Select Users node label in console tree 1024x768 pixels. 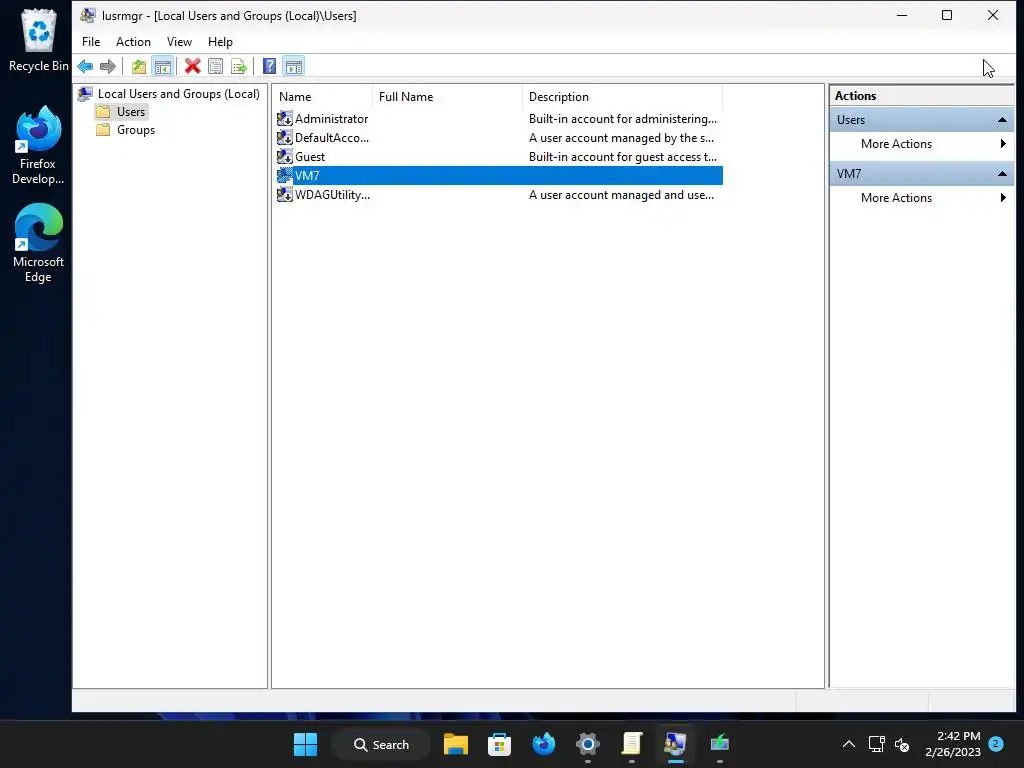[131, 112]
